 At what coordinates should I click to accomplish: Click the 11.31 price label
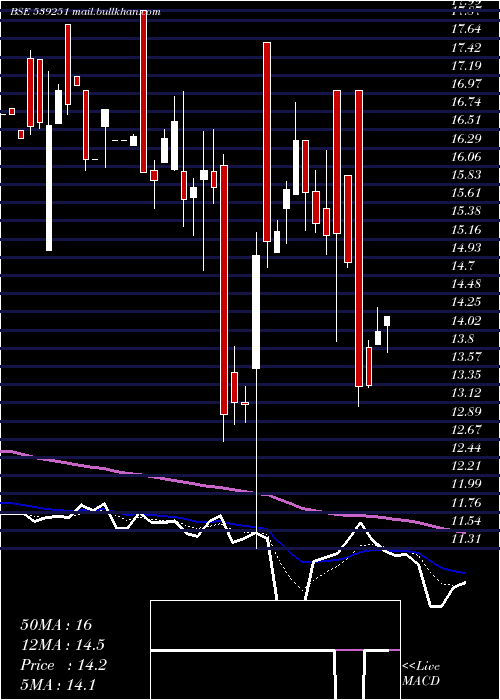coord(466,539)
